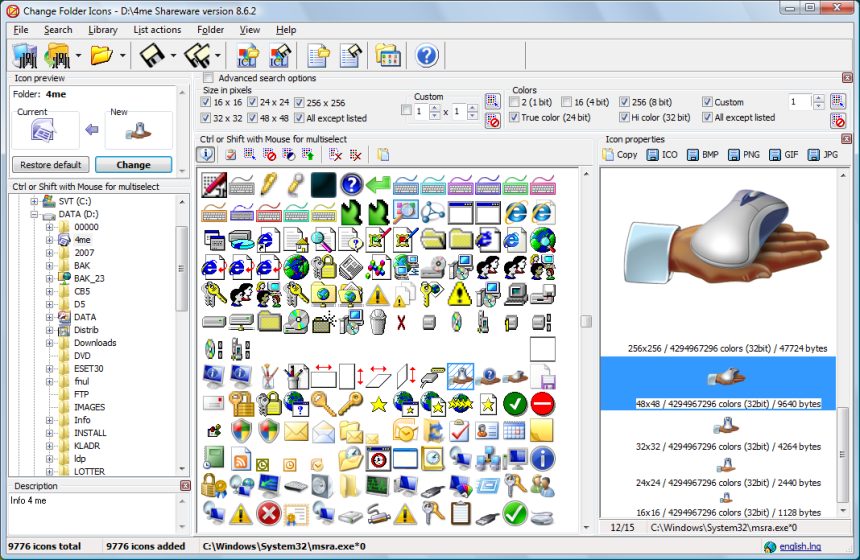Enable the 16 (4 bit) colors checkbox
Image resolution: width=860 pixels, height=560 pixels.
tap(567, 101)
